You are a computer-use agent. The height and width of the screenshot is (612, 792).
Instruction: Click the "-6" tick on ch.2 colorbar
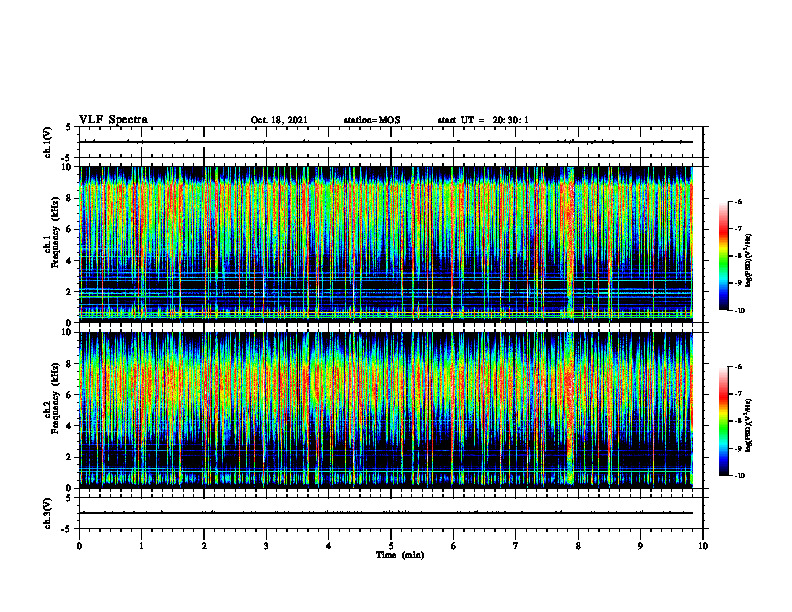click(x=738, y=367)
